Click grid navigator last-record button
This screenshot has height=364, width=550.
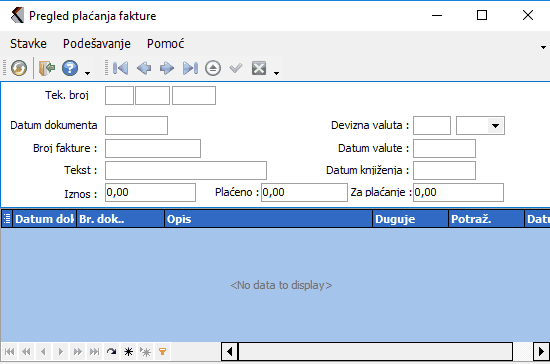coord(94,351)
